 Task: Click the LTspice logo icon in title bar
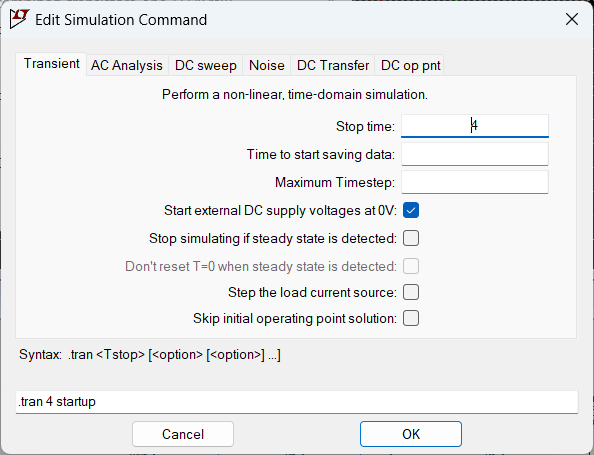20,19
